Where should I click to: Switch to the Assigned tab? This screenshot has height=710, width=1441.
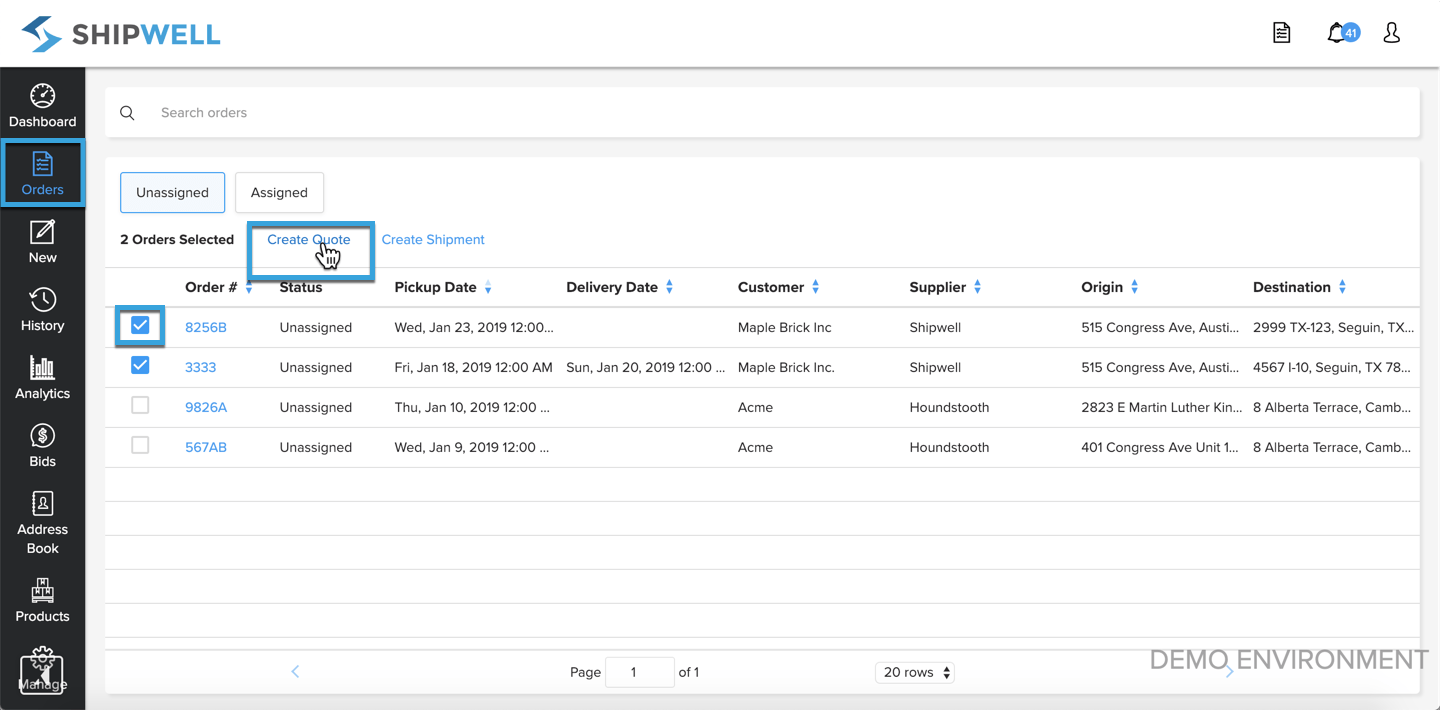pyautogui.click(x=279, y=192)
